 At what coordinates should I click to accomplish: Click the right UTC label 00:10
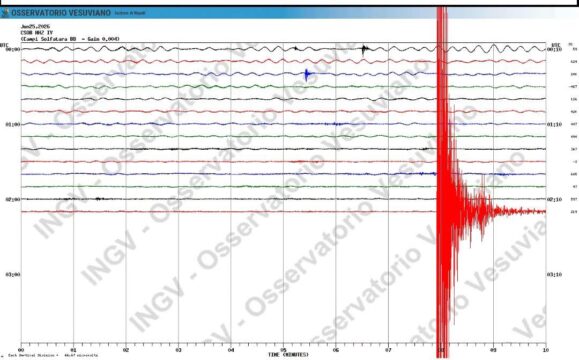coord(554,49)
